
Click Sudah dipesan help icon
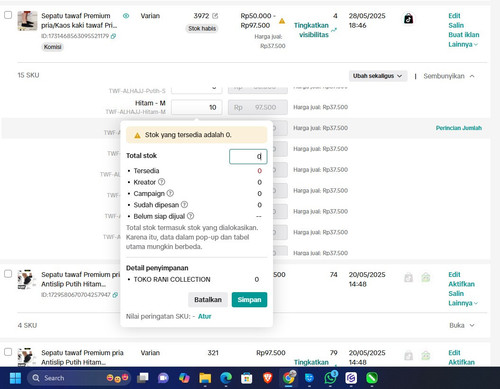point(184,204)
